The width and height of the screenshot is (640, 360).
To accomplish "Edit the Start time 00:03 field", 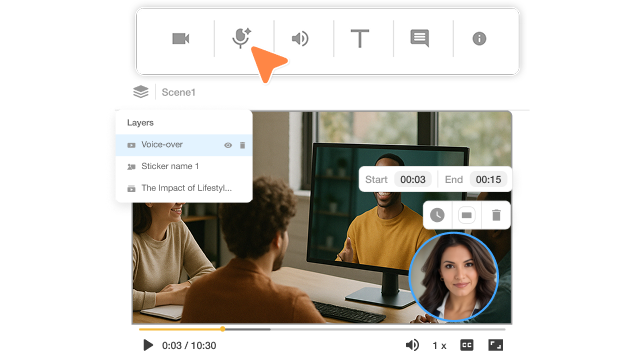I will click(413, 180).
